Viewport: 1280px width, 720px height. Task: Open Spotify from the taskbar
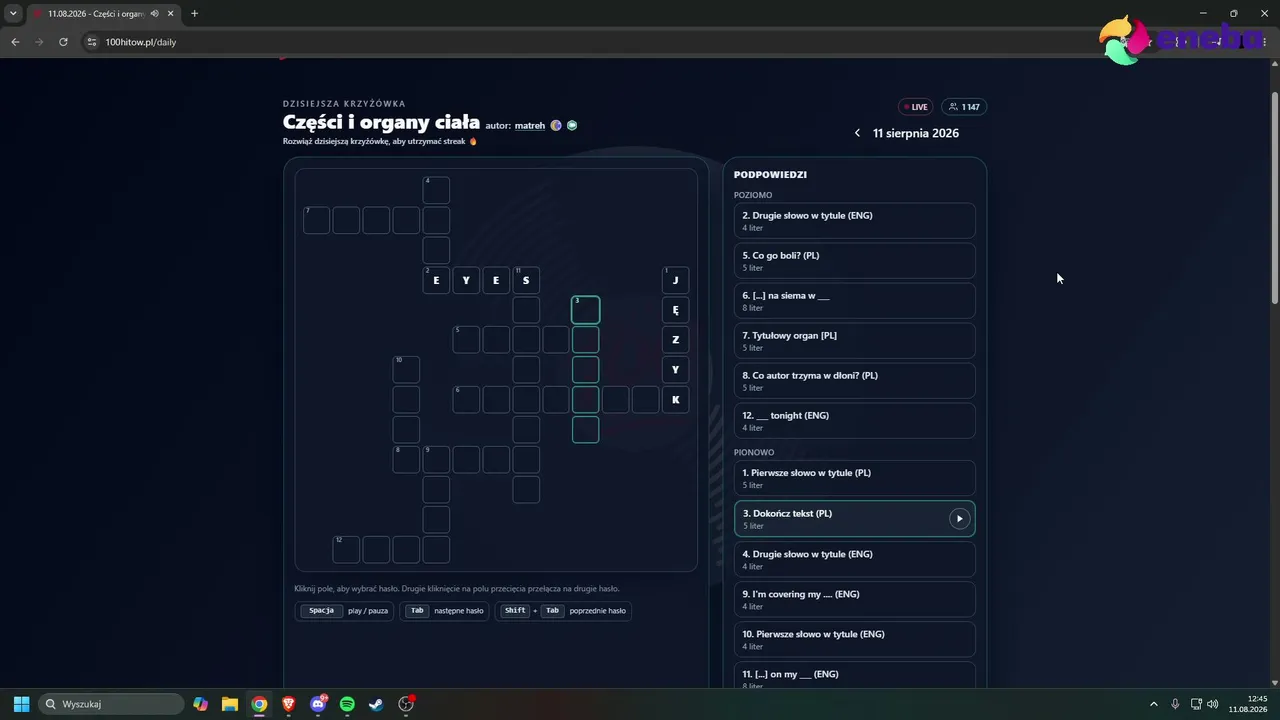click(347, 704)
